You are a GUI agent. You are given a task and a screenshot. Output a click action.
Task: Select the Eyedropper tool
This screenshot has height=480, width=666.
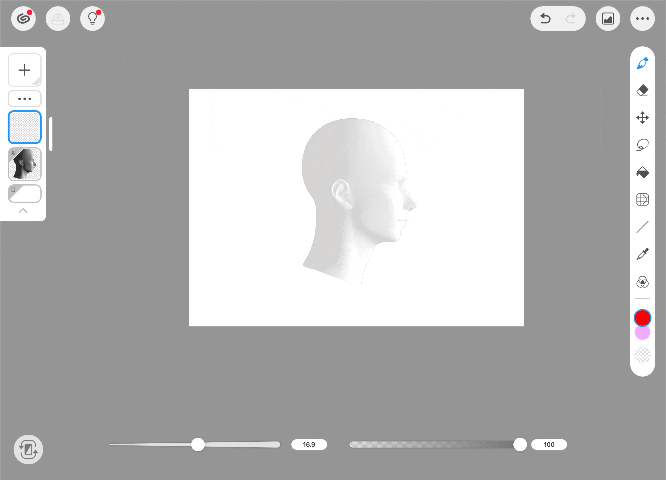coord(642,254)
